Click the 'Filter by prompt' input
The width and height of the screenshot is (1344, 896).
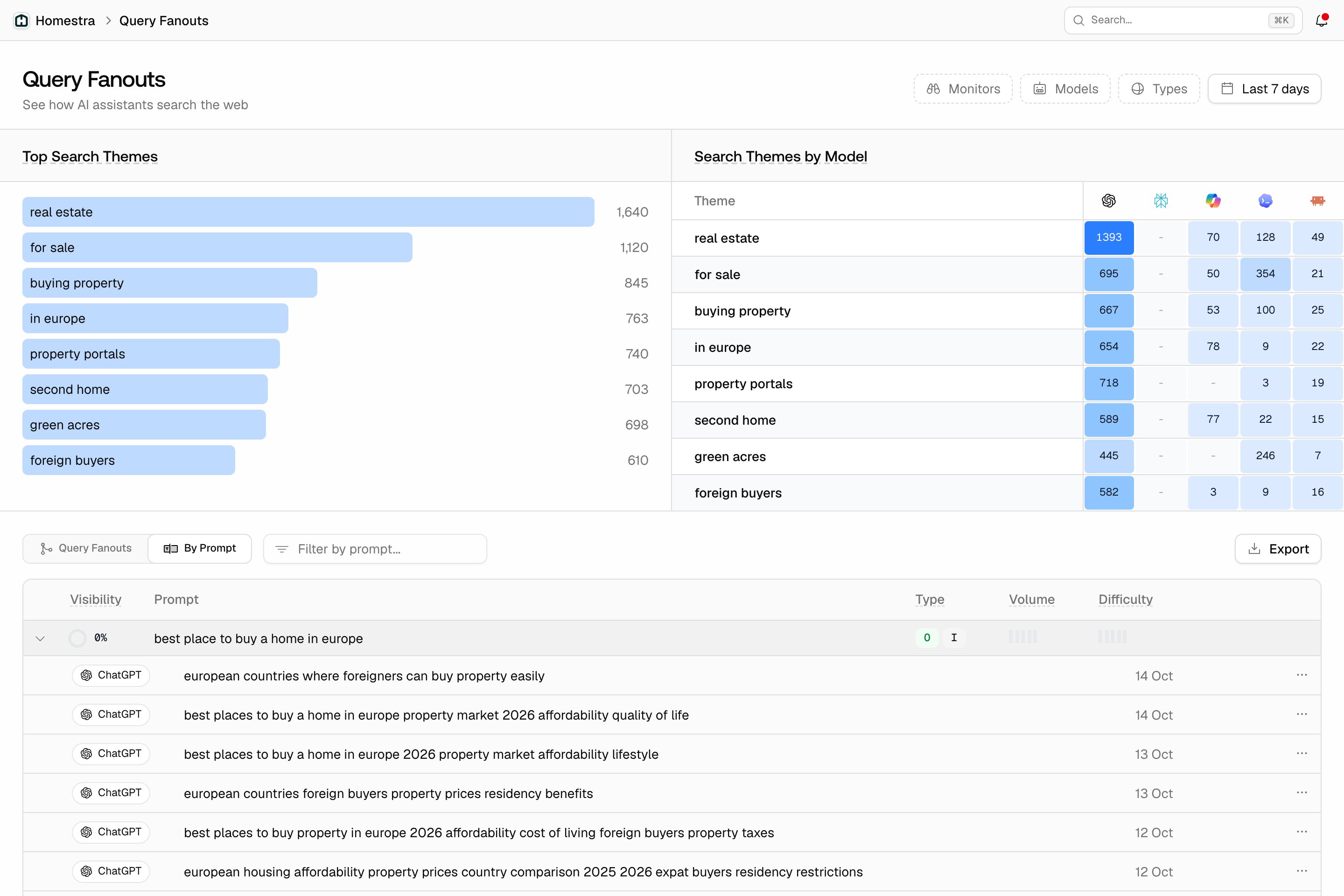click(375, 549)
